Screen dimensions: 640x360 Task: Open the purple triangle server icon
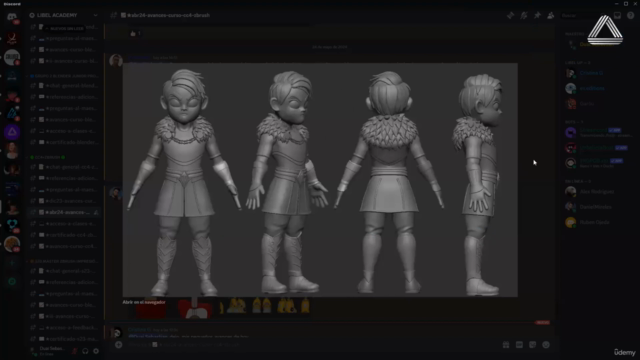click(12, 132)
